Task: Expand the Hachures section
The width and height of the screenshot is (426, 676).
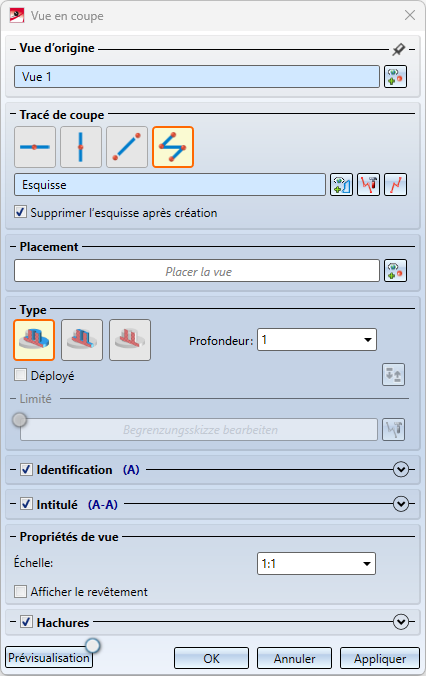Action: [x=401, y=622]
